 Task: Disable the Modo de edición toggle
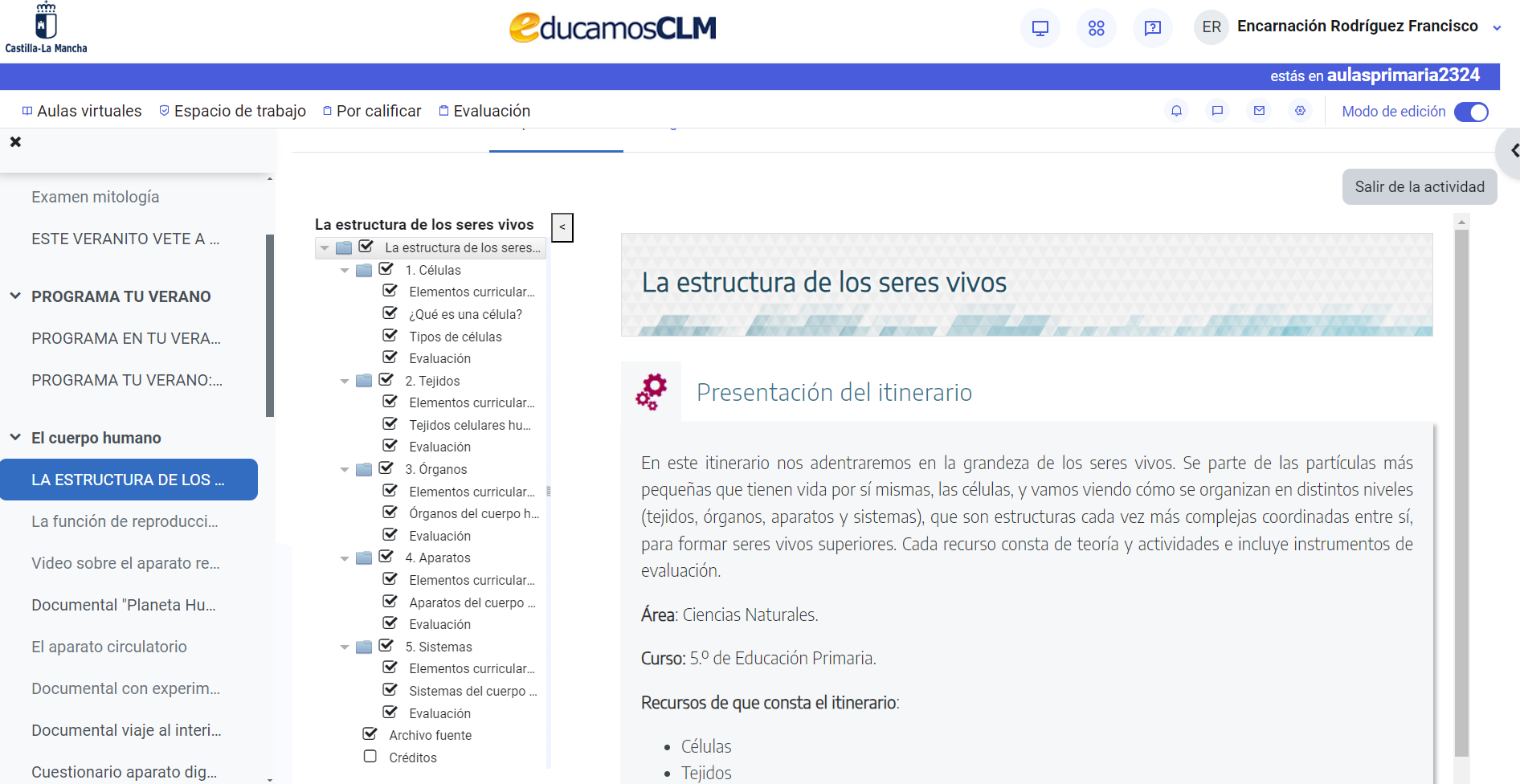[x=1471, y=112]
